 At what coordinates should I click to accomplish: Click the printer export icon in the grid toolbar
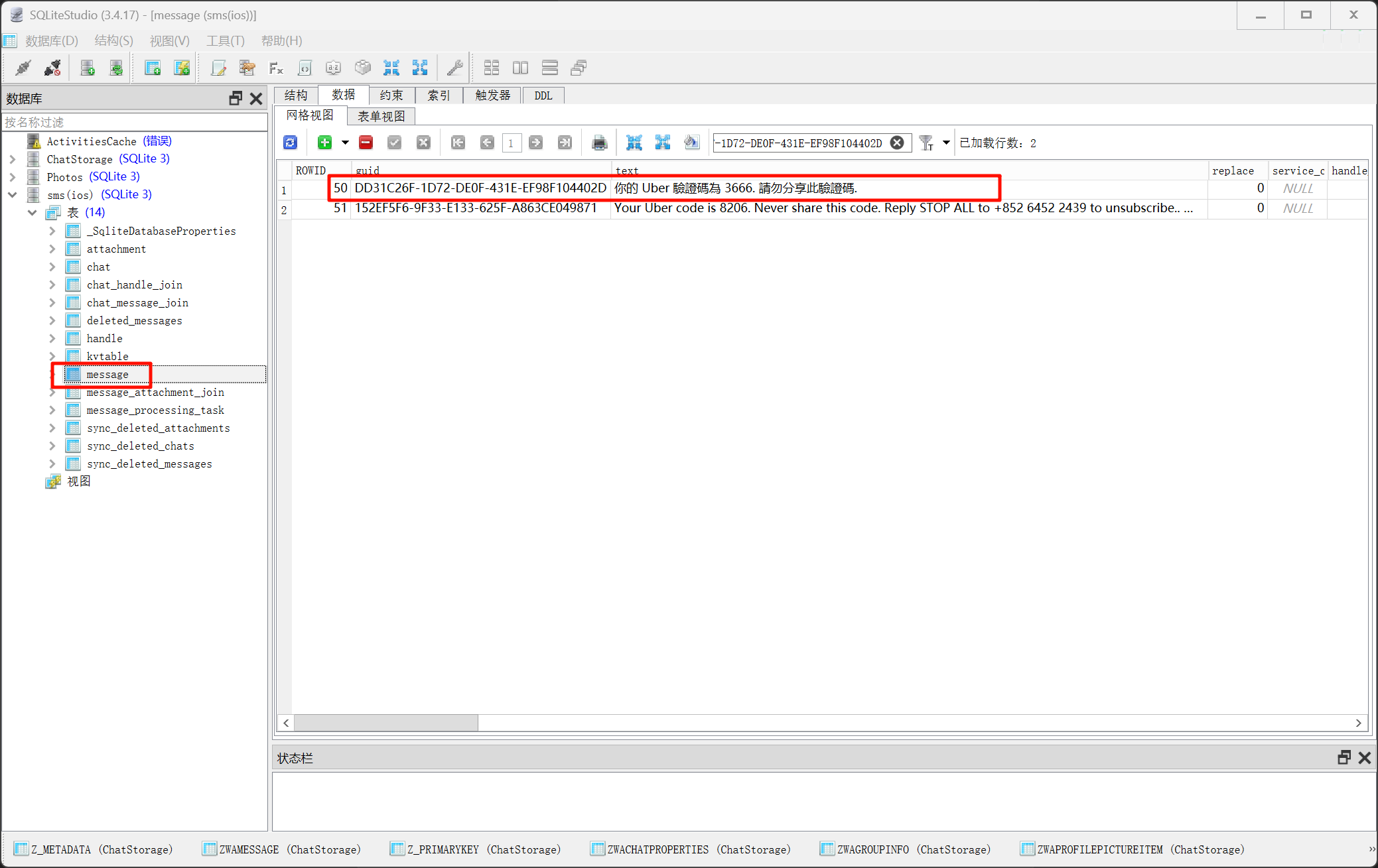click(599, 143)
